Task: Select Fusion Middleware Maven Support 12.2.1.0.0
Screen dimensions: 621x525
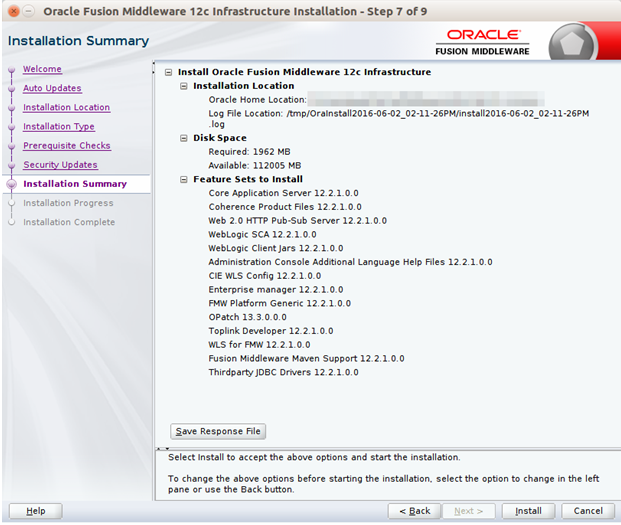Action: (x=307, y=359)
